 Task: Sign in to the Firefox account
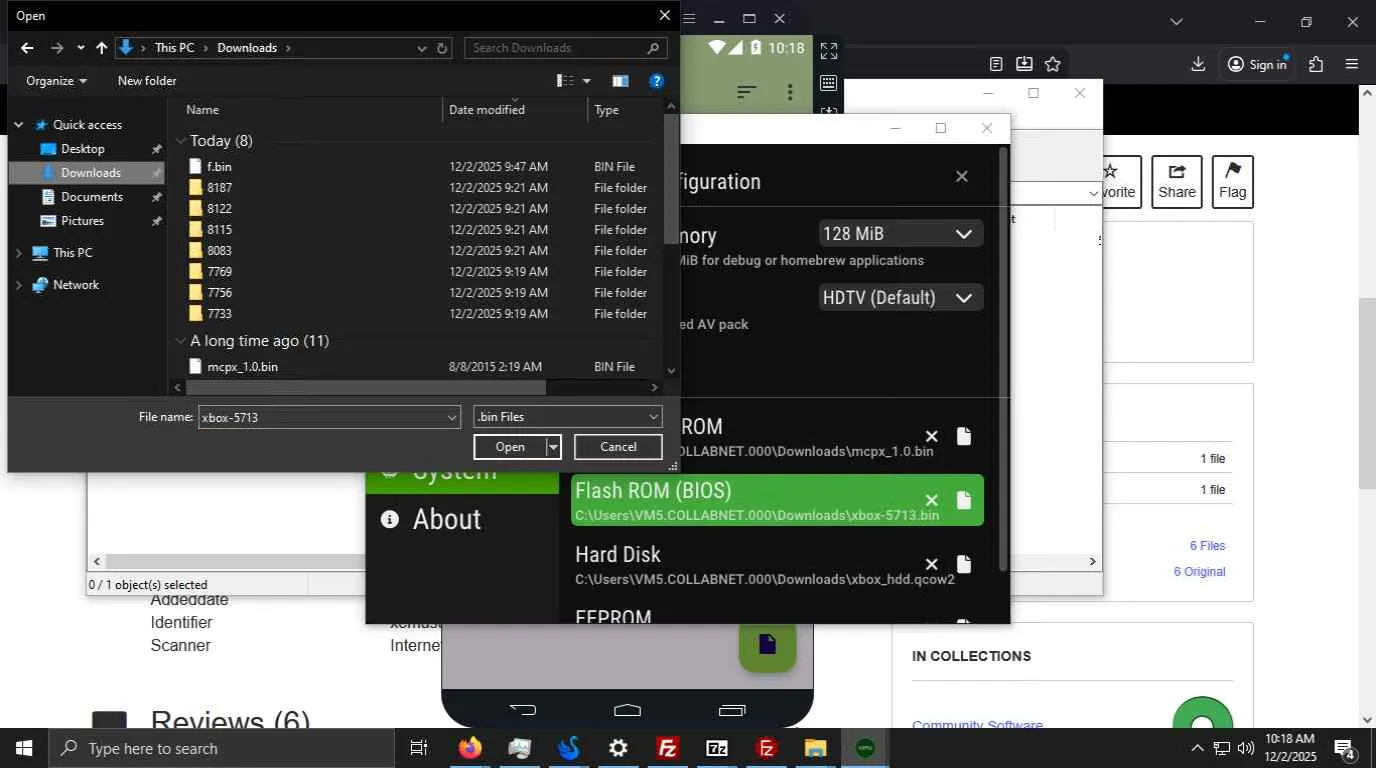[x=1257, y=64]
